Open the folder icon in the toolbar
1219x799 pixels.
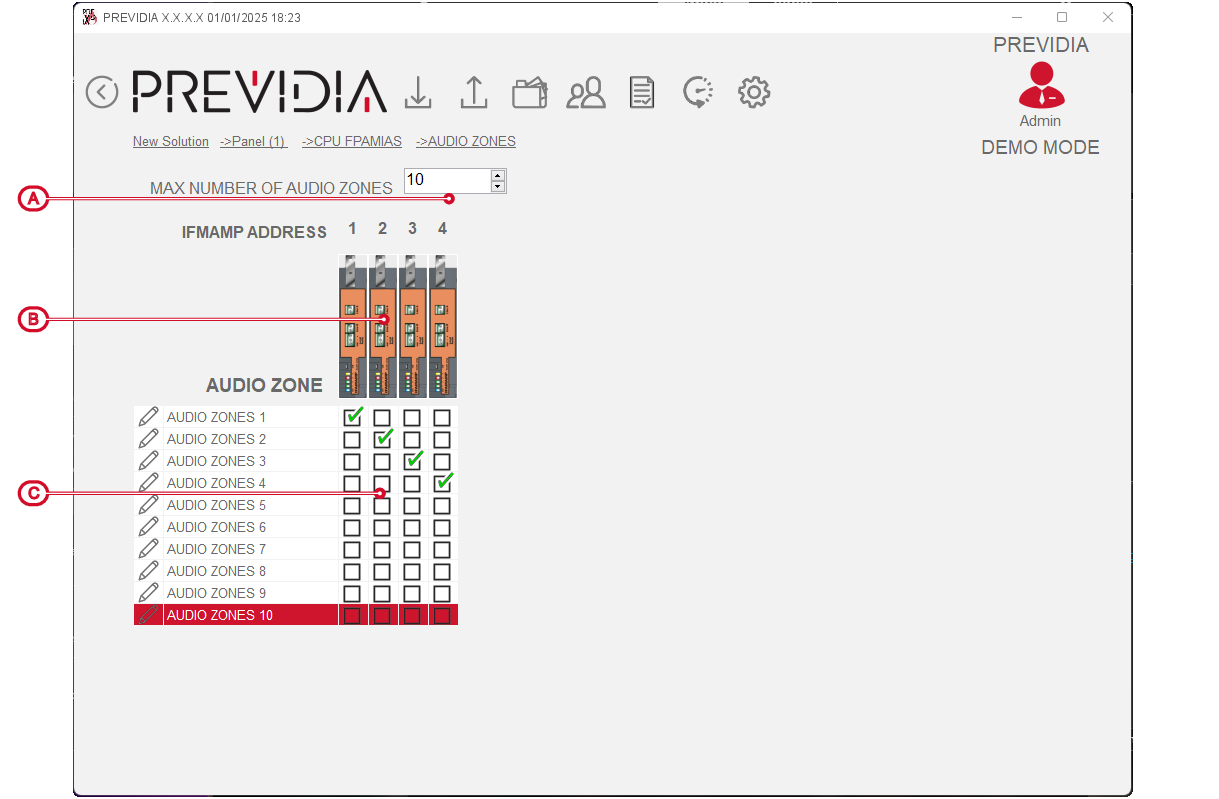(529, 93)
